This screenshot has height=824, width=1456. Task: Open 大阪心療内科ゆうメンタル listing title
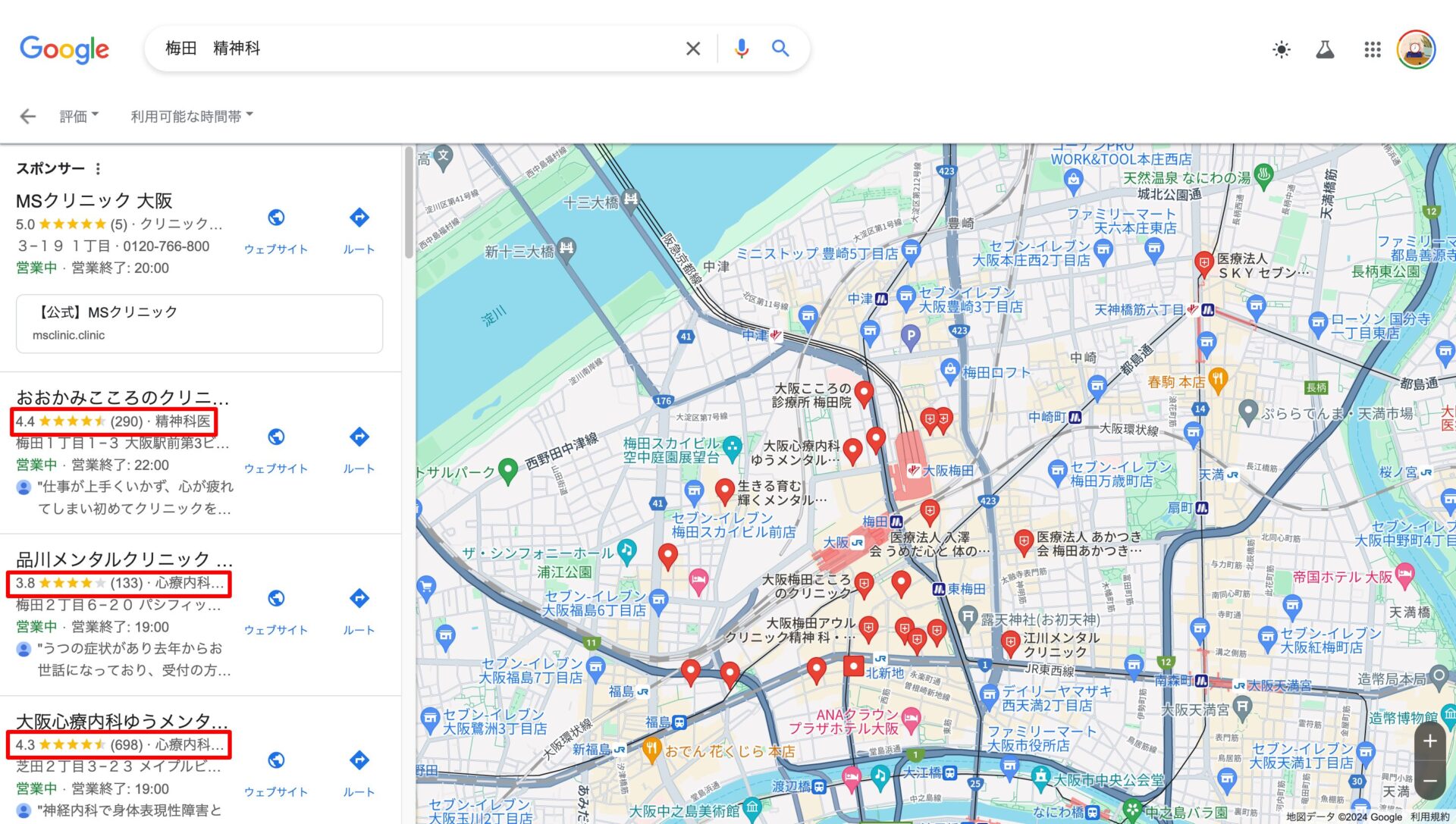click(122, 721)
